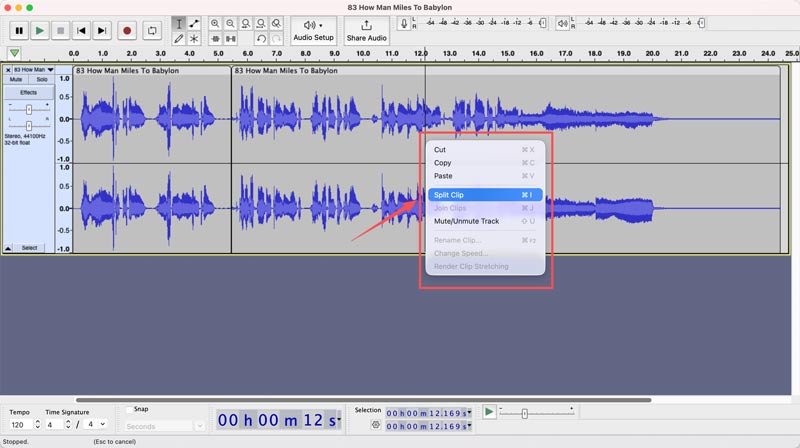
Task: Adjust the playback level slider knob
Action: (x=702, y=23)
